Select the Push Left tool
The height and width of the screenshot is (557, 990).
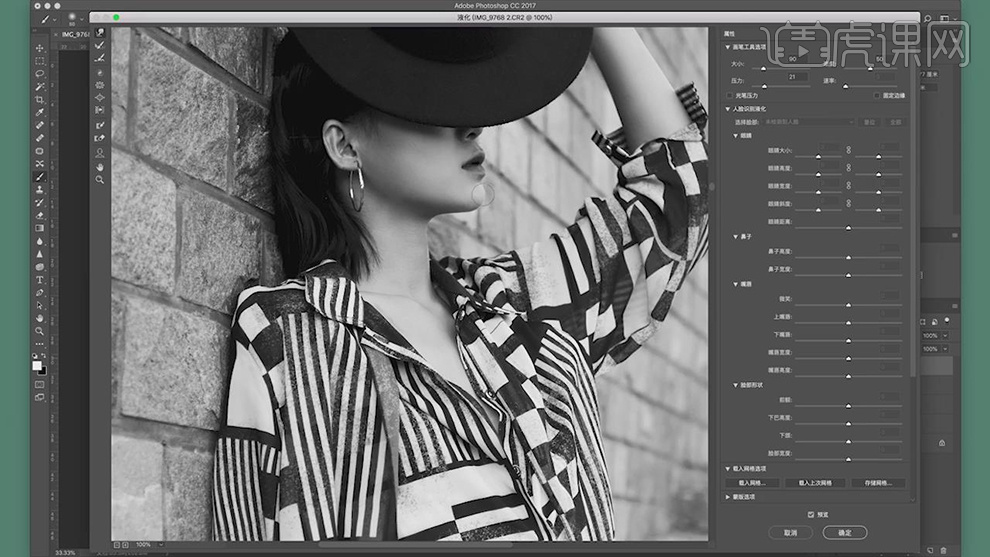pos(100,110)
